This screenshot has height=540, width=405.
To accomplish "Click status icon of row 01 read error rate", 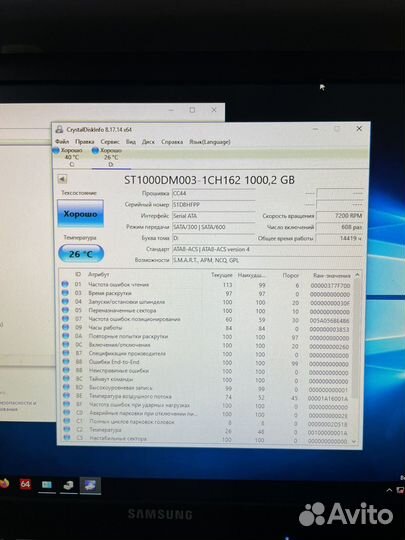I will coord(65,284).
